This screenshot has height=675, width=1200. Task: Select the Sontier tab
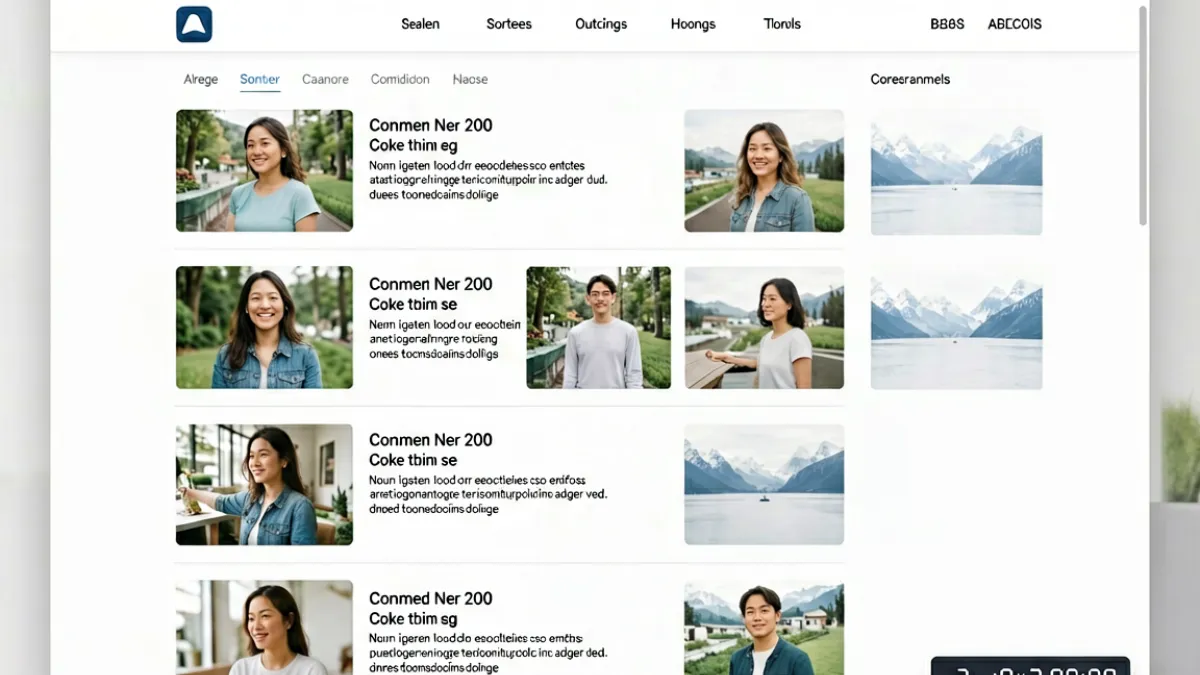[x=260, y=79]
